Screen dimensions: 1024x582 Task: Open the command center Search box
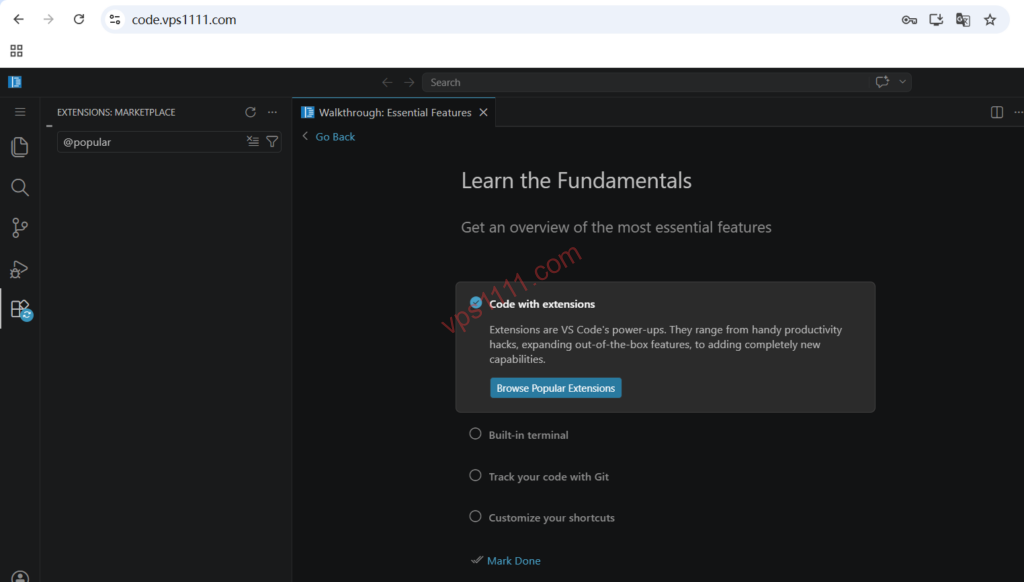point(647,82)
